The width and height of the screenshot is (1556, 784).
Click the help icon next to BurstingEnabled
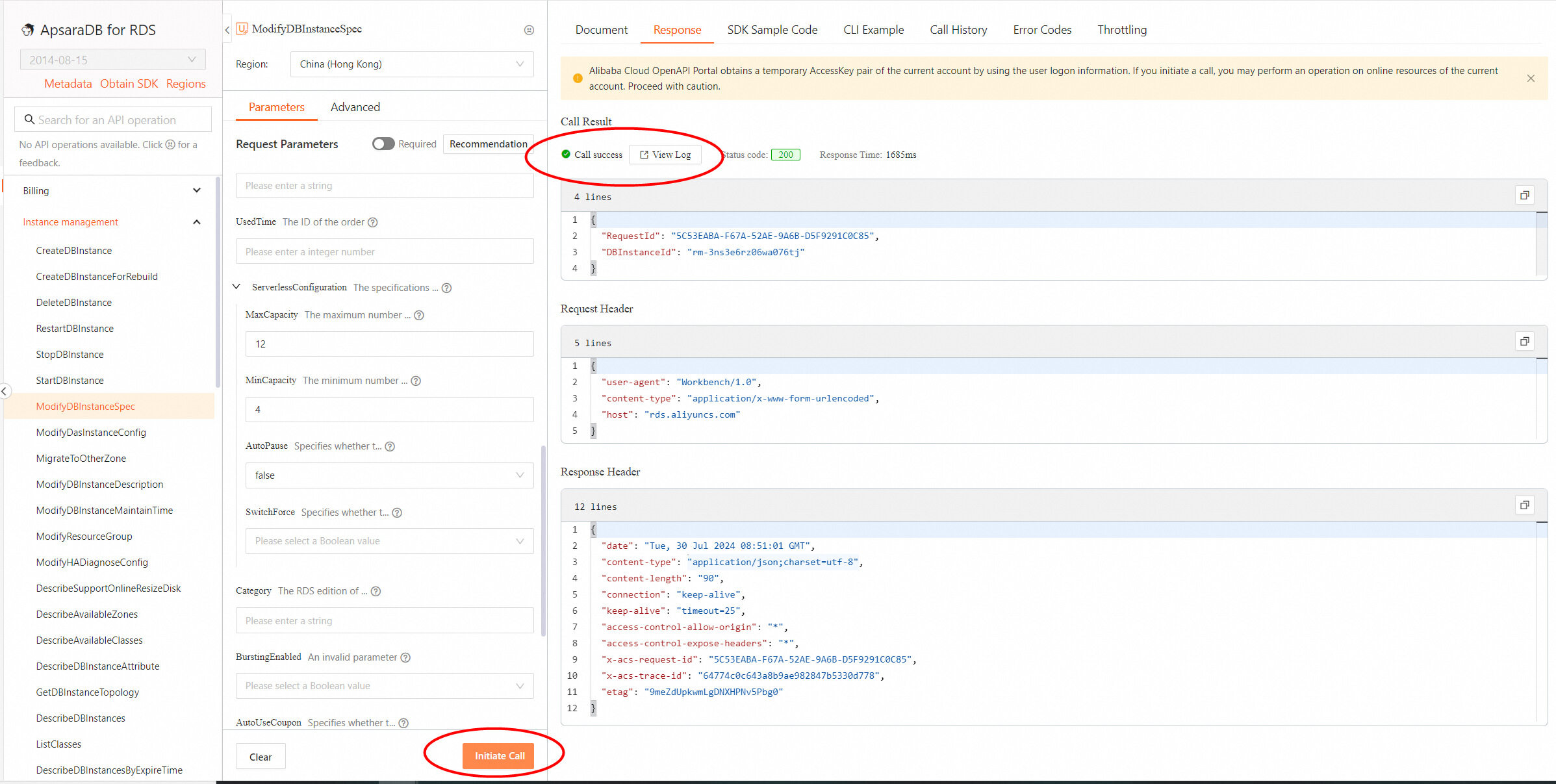point(405,657)
